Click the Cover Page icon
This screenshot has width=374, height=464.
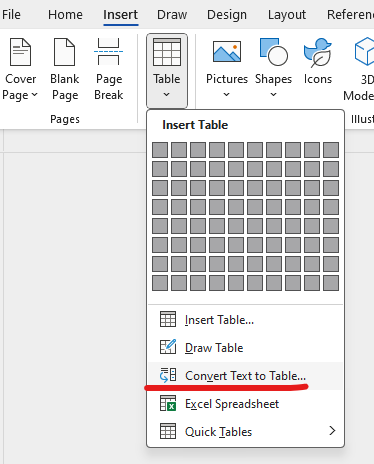[x=20, y=52]
